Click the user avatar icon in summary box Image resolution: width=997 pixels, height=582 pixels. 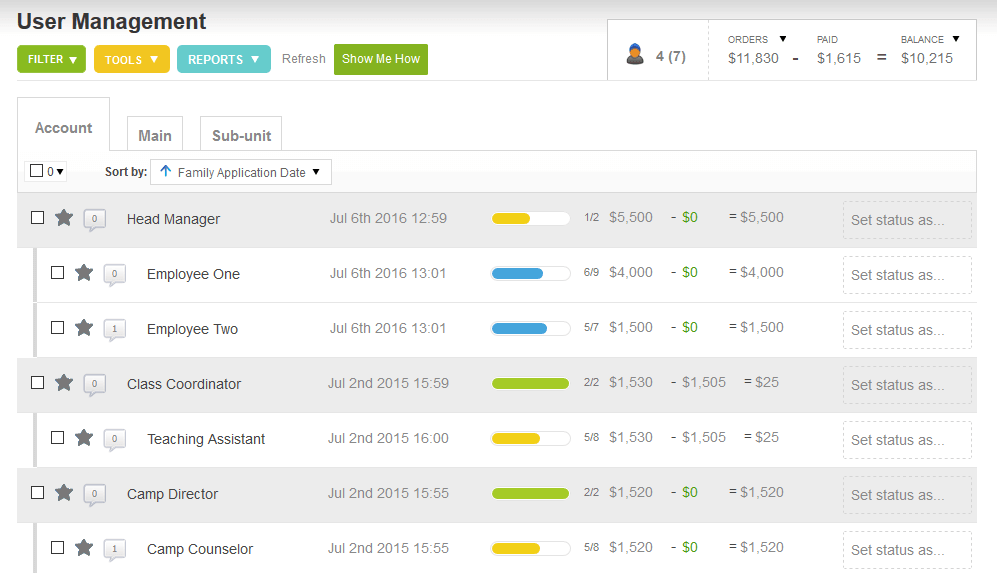click(x=635, y=55)
